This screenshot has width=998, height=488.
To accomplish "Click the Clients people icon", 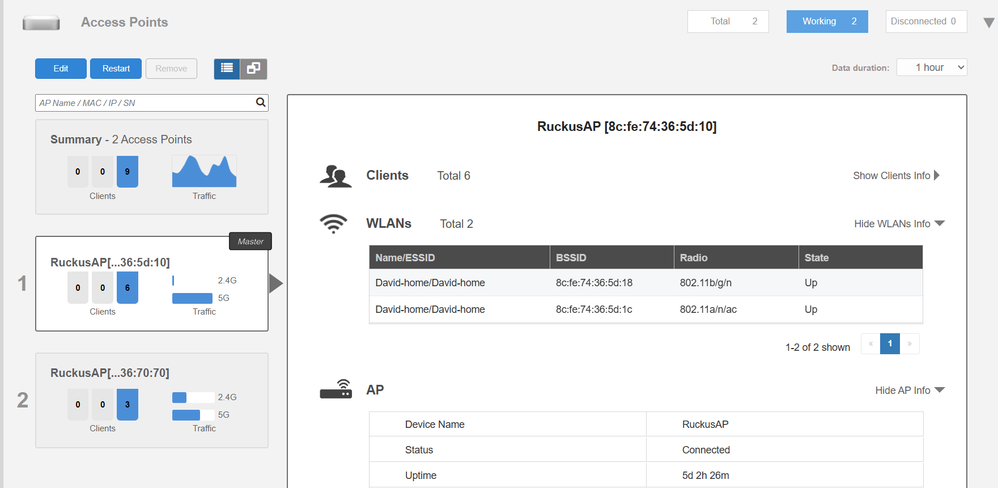I will pyautogui.click(x=335, y=176).
